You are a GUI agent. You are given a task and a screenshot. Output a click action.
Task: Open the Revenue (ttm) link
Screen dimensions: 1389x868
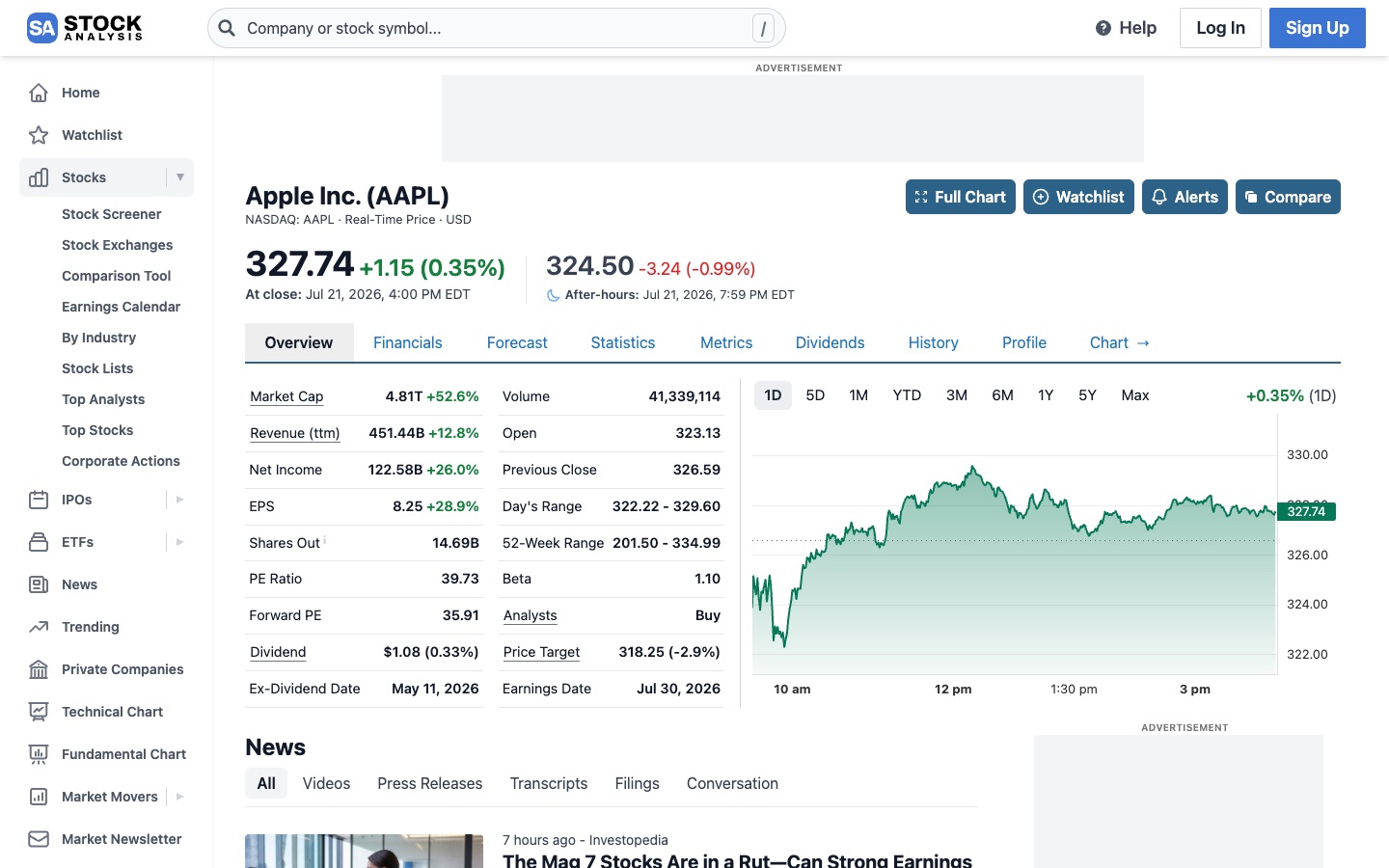point(295,433)
